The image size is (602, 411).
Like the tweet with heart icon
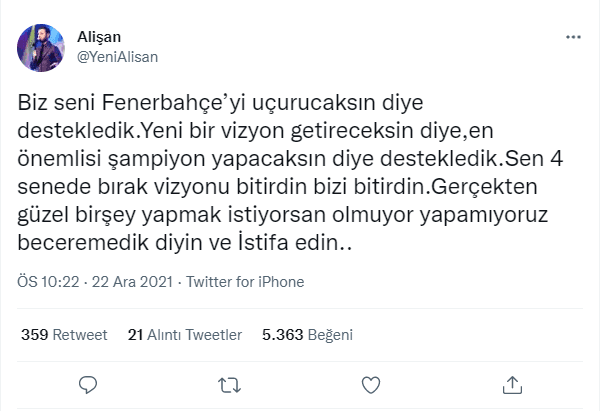tap(371, 384)
